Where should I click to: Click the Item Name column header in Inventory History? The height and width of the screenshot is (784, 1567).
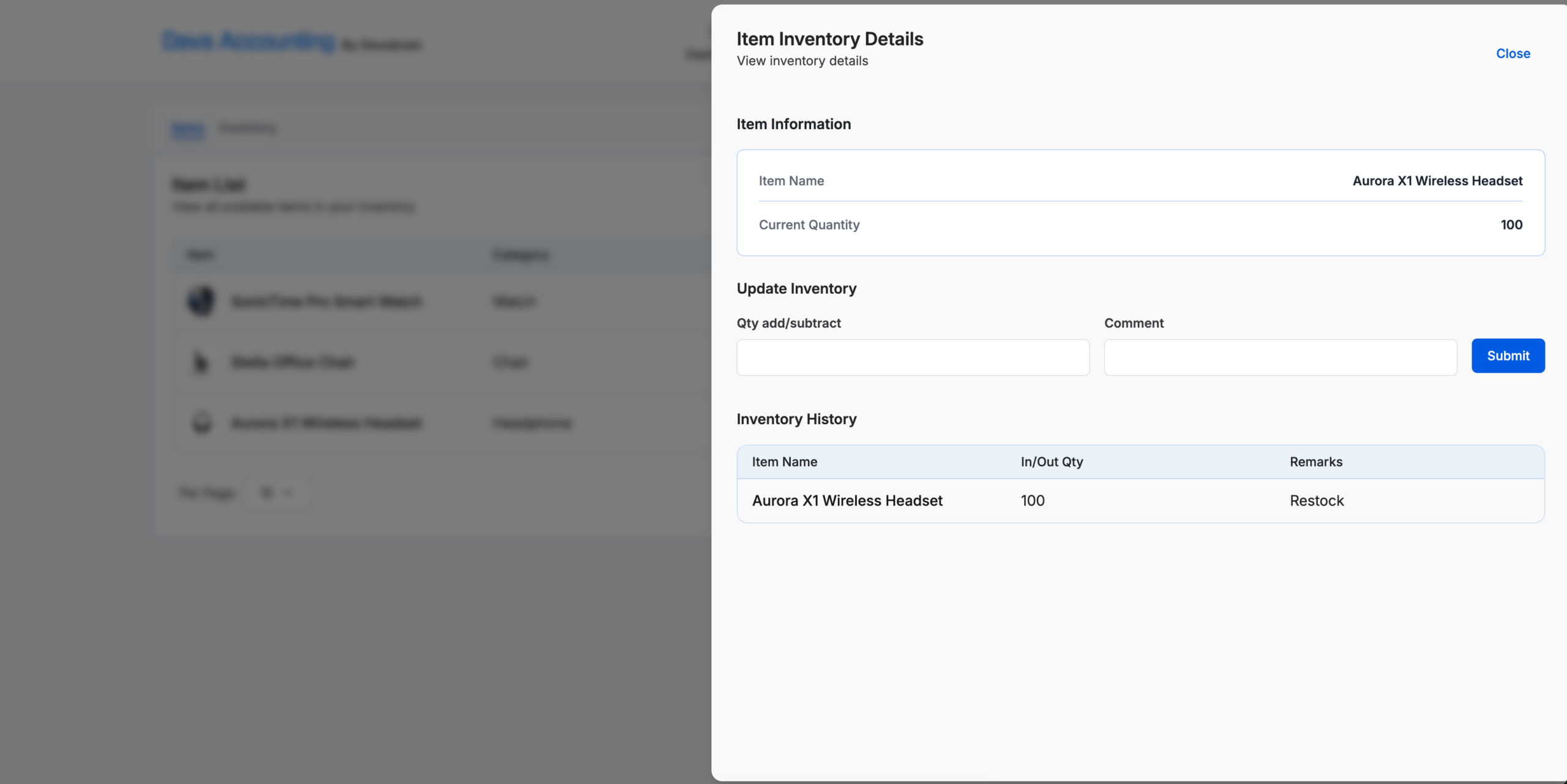784,461
